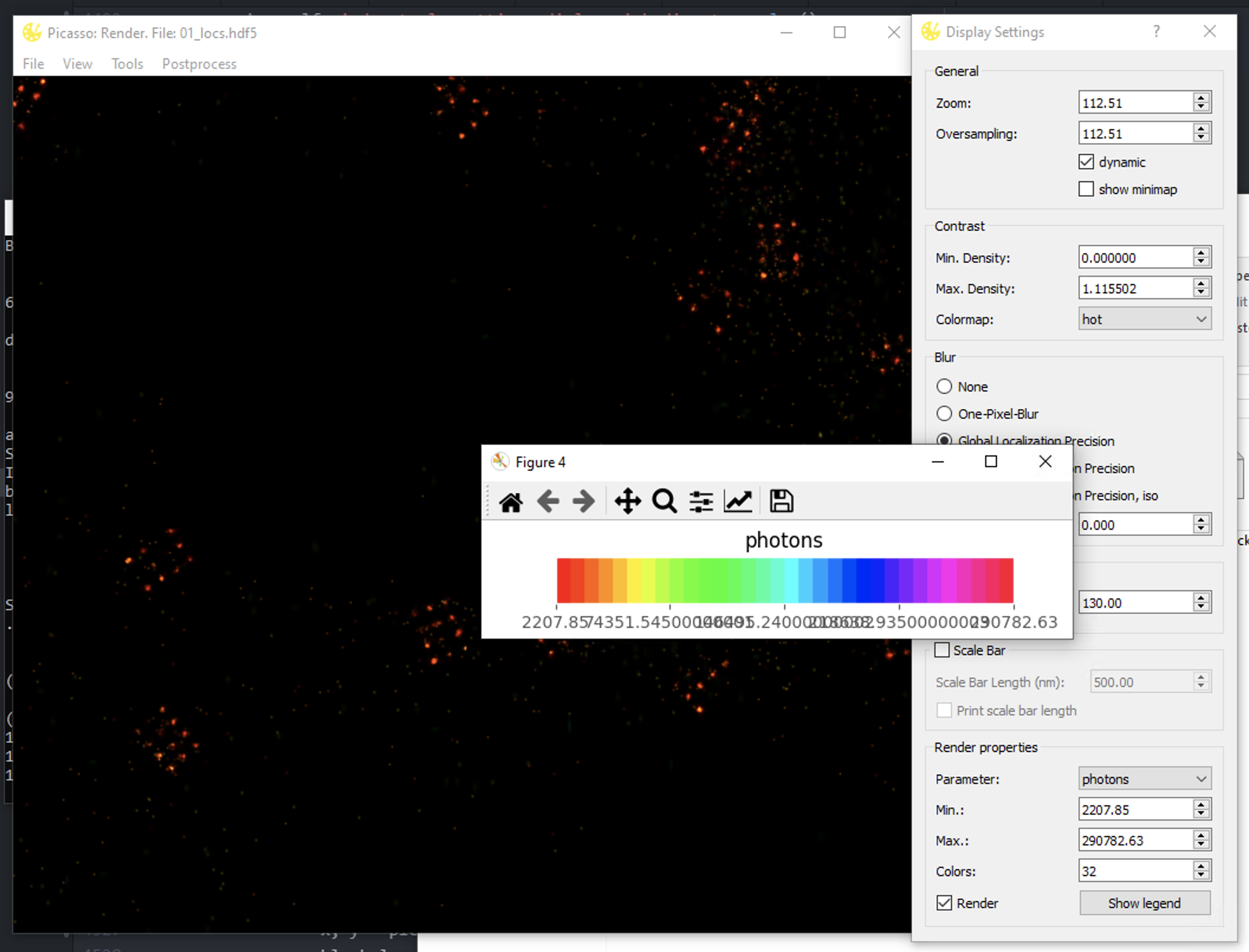Go back to previous view in Figure 4

(548, 501)
